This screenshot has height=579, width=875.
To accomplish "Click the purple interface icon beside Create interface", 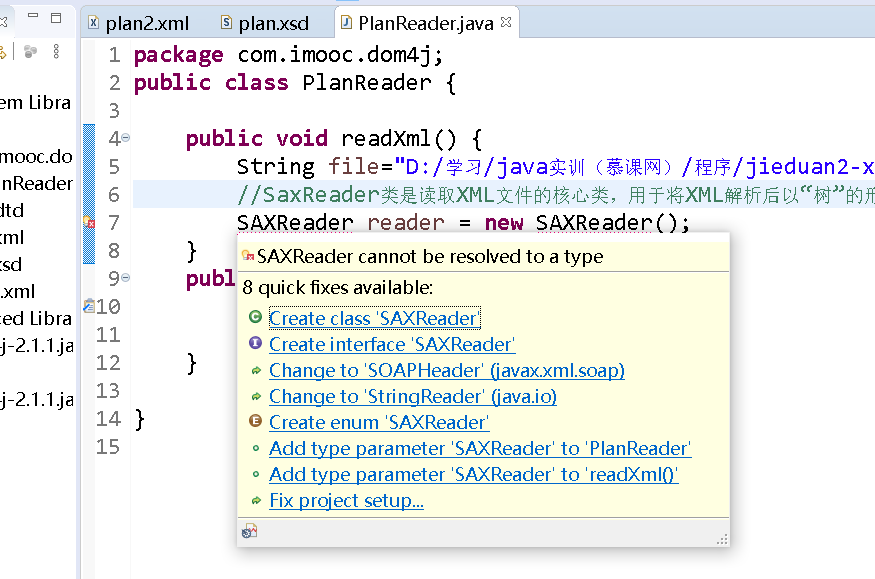I will click(x=255, y=344).
